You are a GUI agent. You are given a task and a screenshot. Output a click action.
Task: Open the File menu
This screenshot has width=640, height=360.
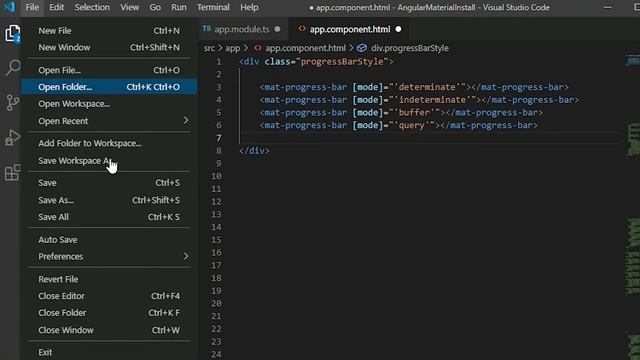click(x=32, y=7)
